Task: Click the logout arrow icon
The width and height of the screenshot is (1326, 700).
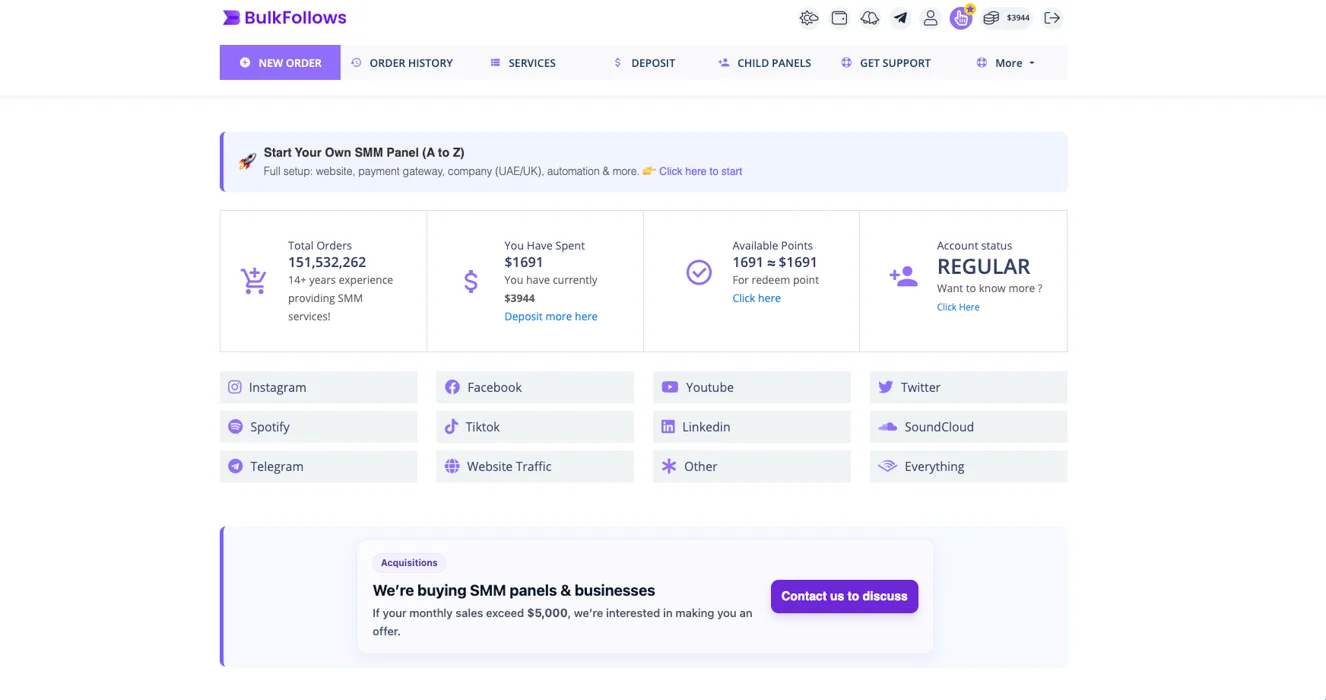Action: click(x=1052, y=18)
